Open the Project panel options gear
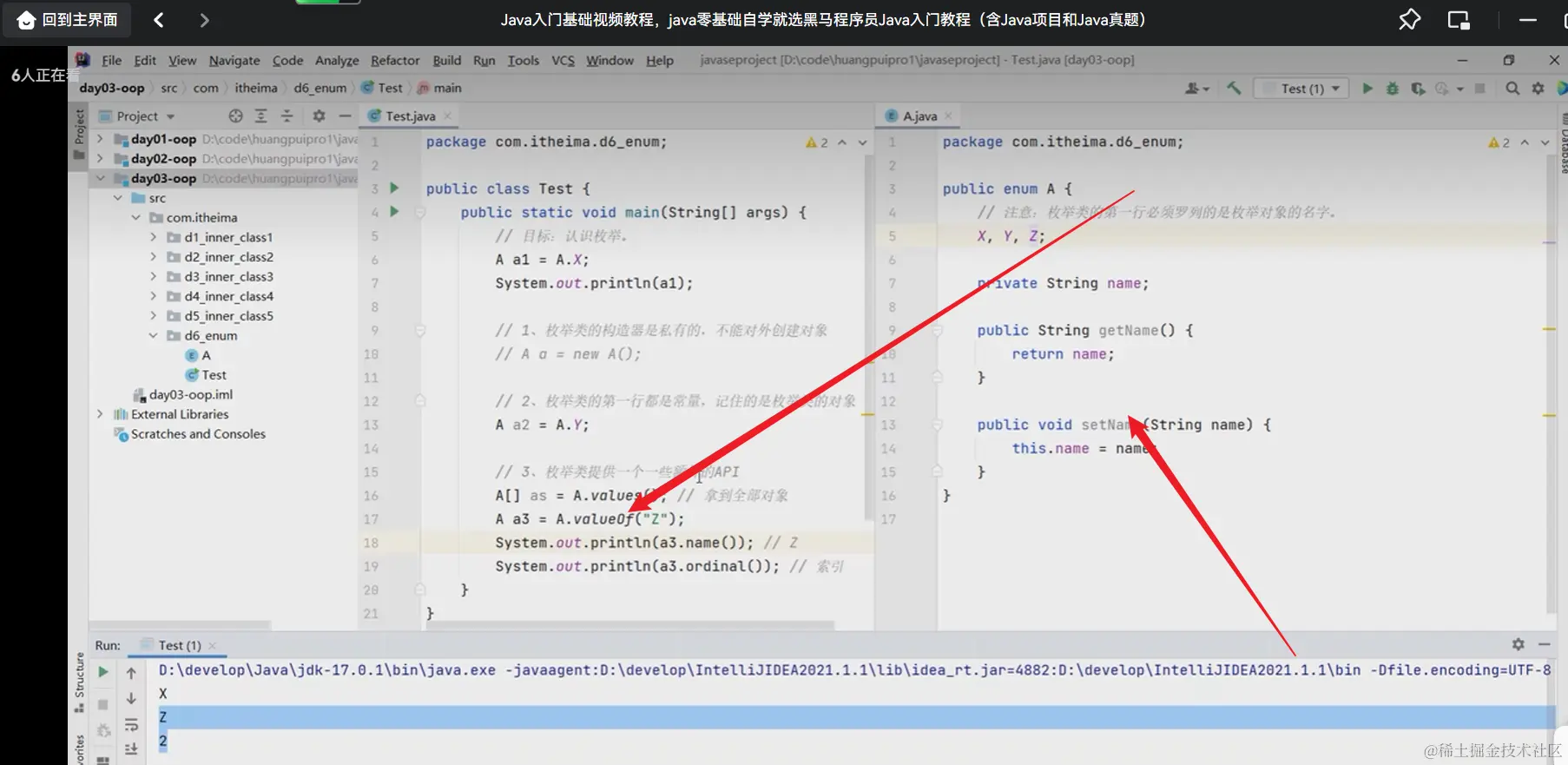The height and width of the screenshot is (765, 1568). pyautogui.click(x=319, y=115)
